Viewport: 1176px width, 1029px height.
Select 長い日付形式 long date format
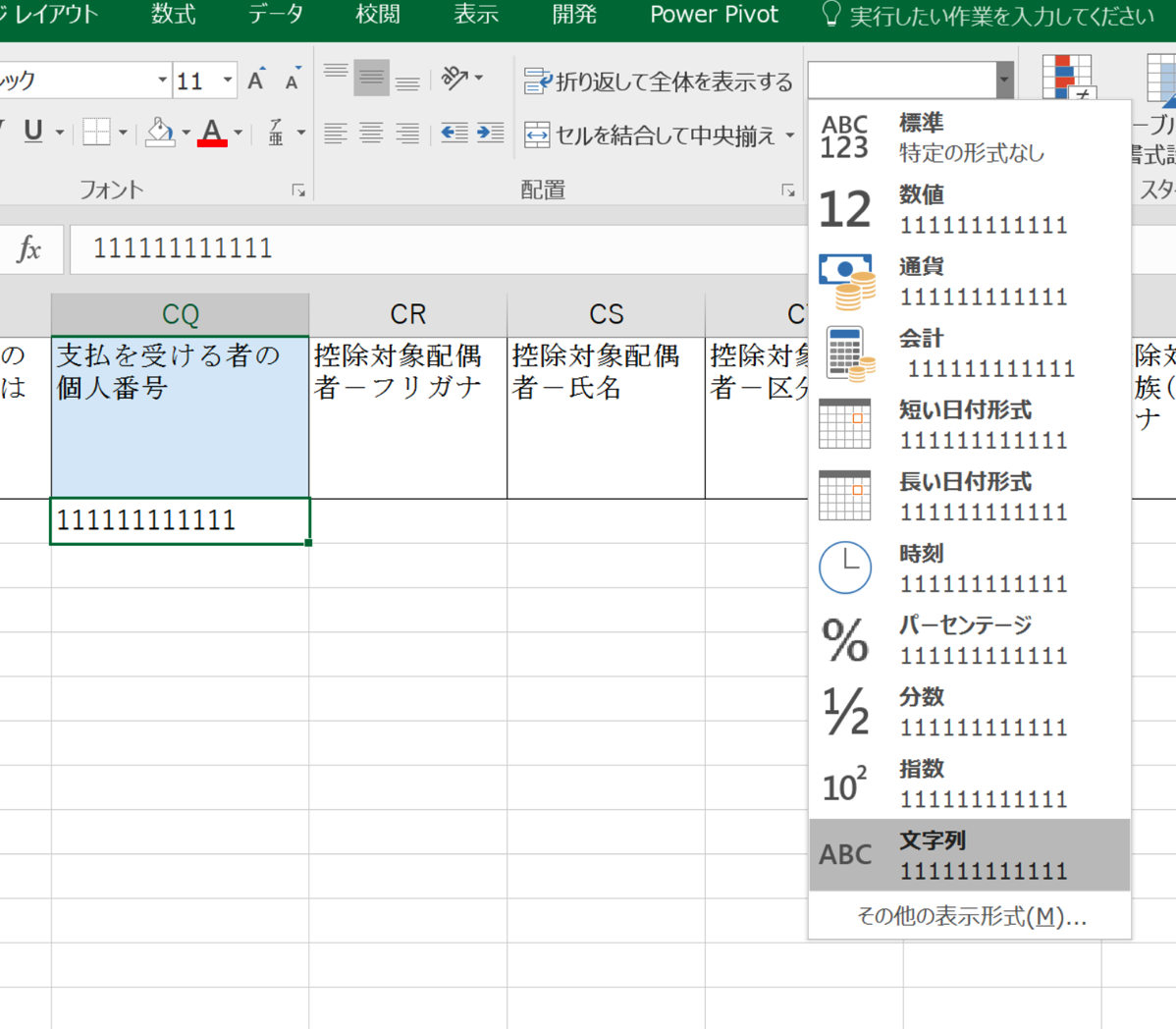point(970,497)
